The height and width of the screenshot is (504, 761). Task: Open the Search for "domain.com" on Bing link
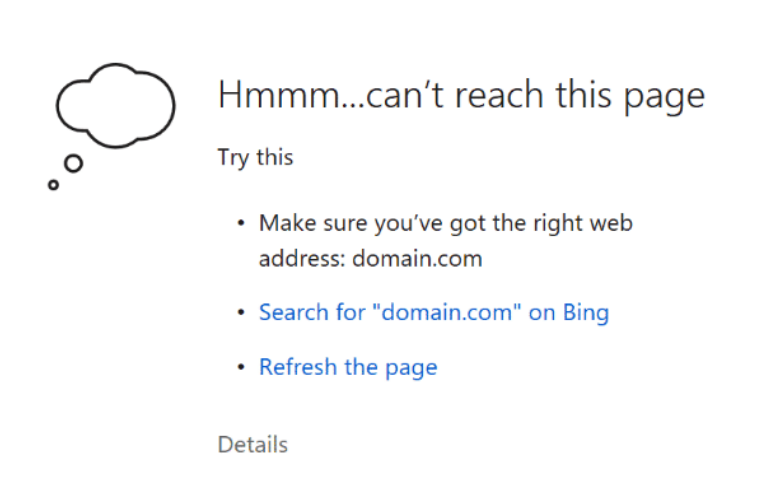[434, 312]
